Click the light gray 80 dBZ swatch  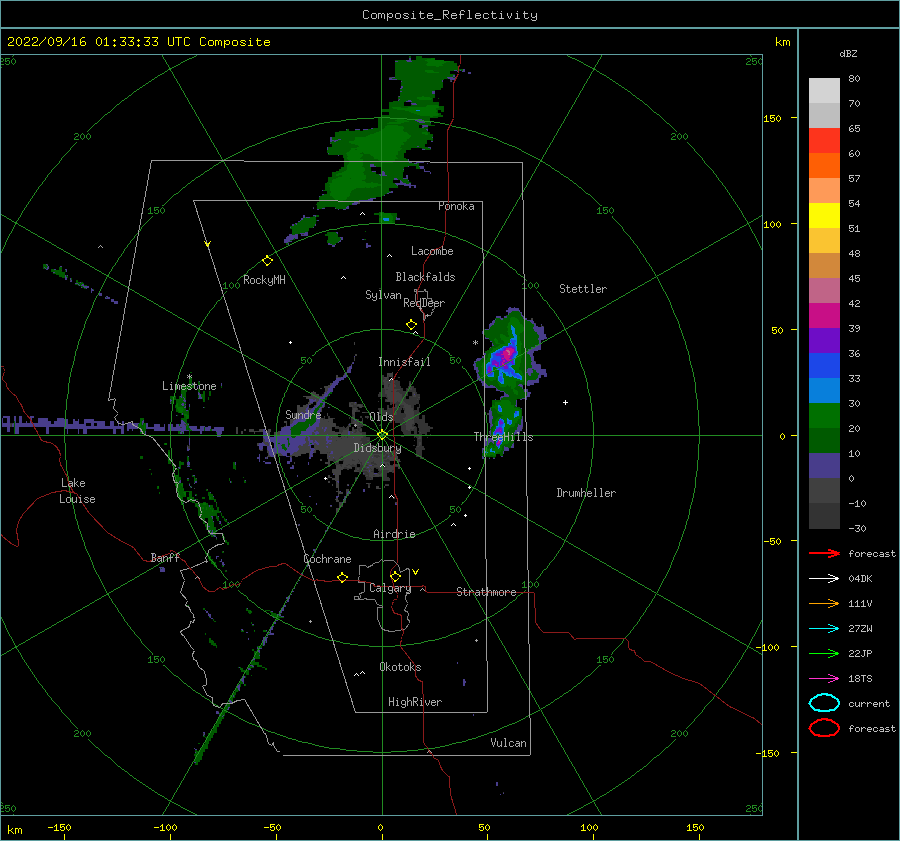point(824,91)
